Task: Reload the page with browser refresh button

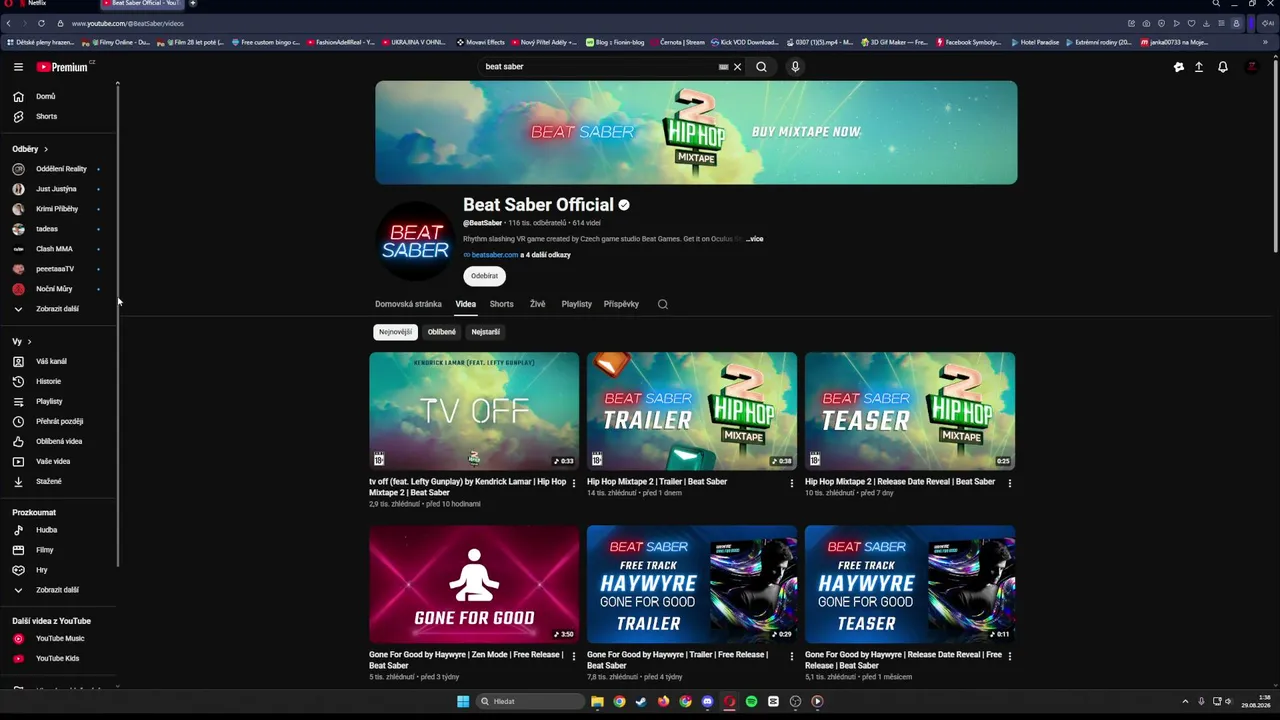Action: [41, 23]
